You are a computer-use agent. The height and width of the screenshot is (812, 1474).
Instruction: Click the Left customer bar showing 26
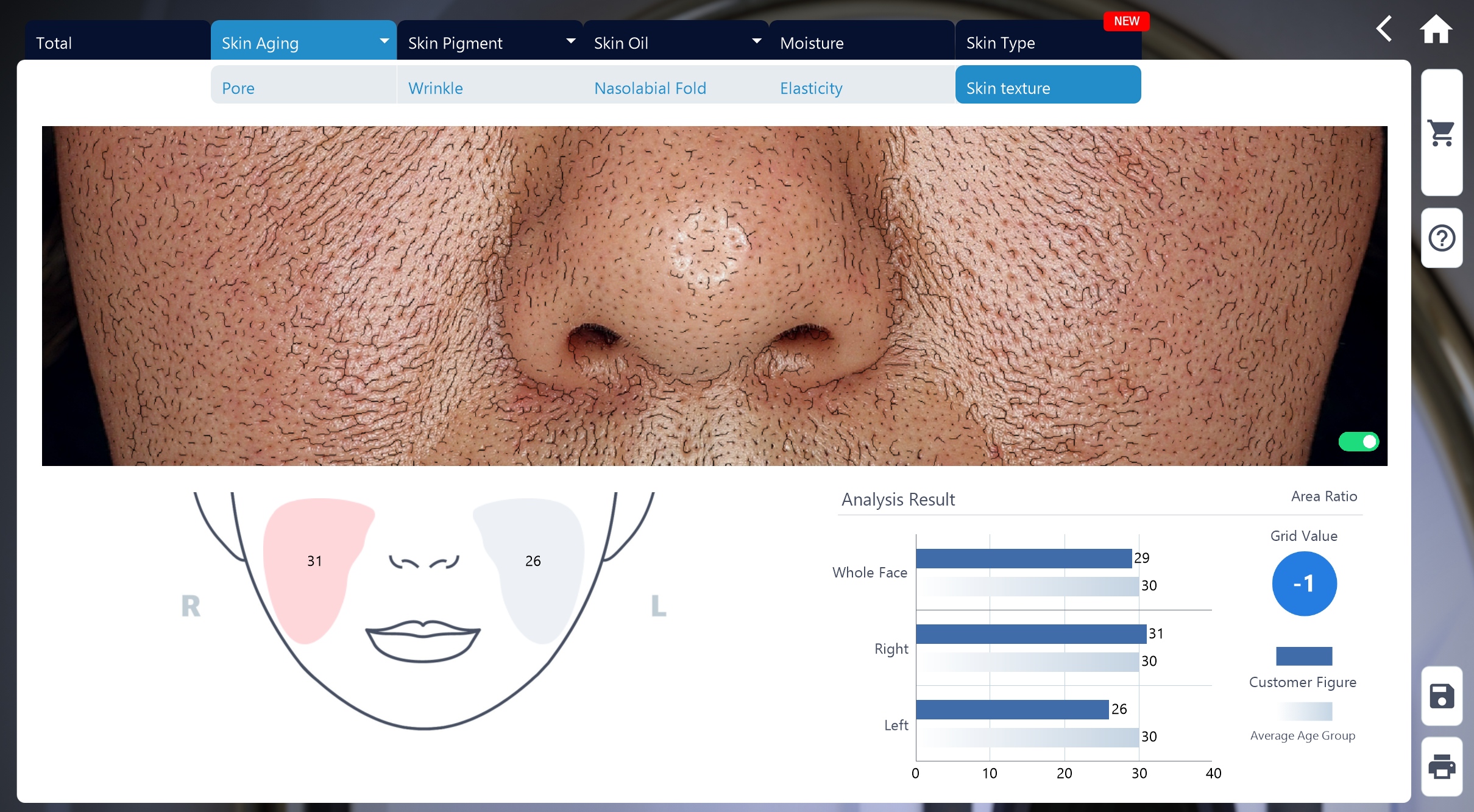point(1012,710)
